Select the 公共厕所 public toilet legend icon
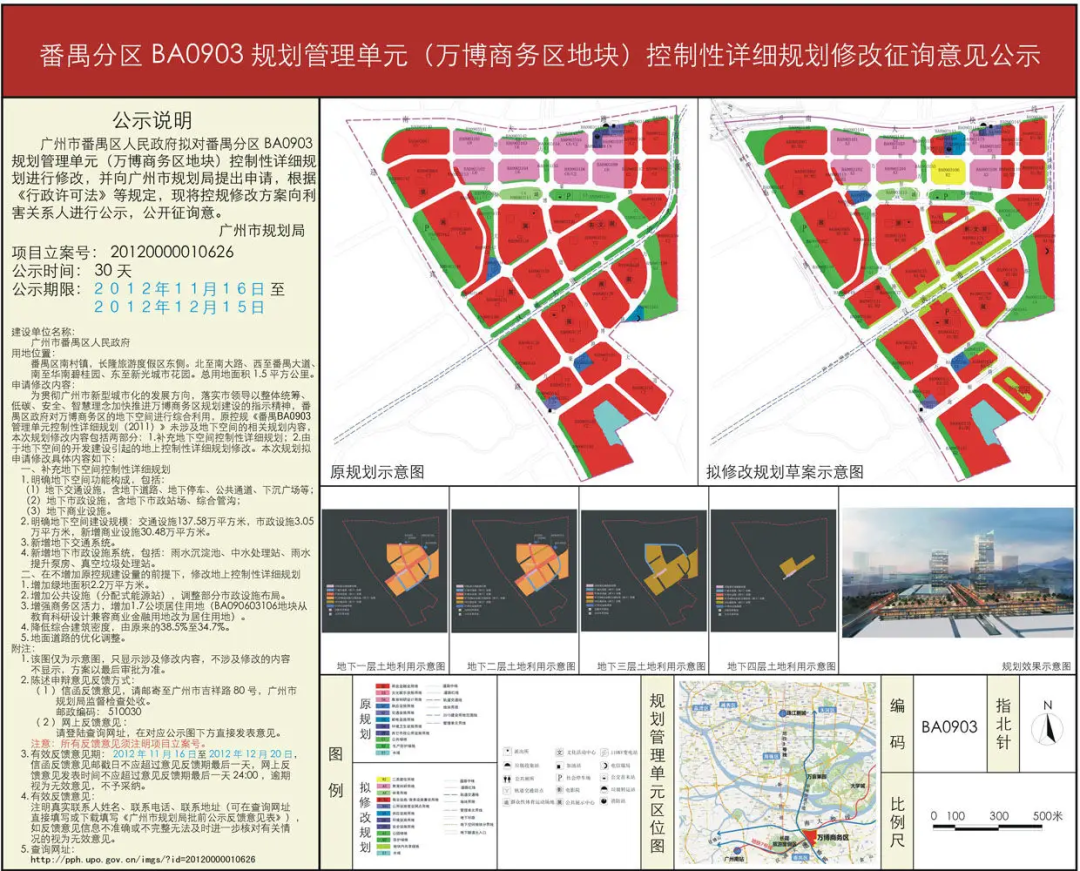 pos(507,779)
